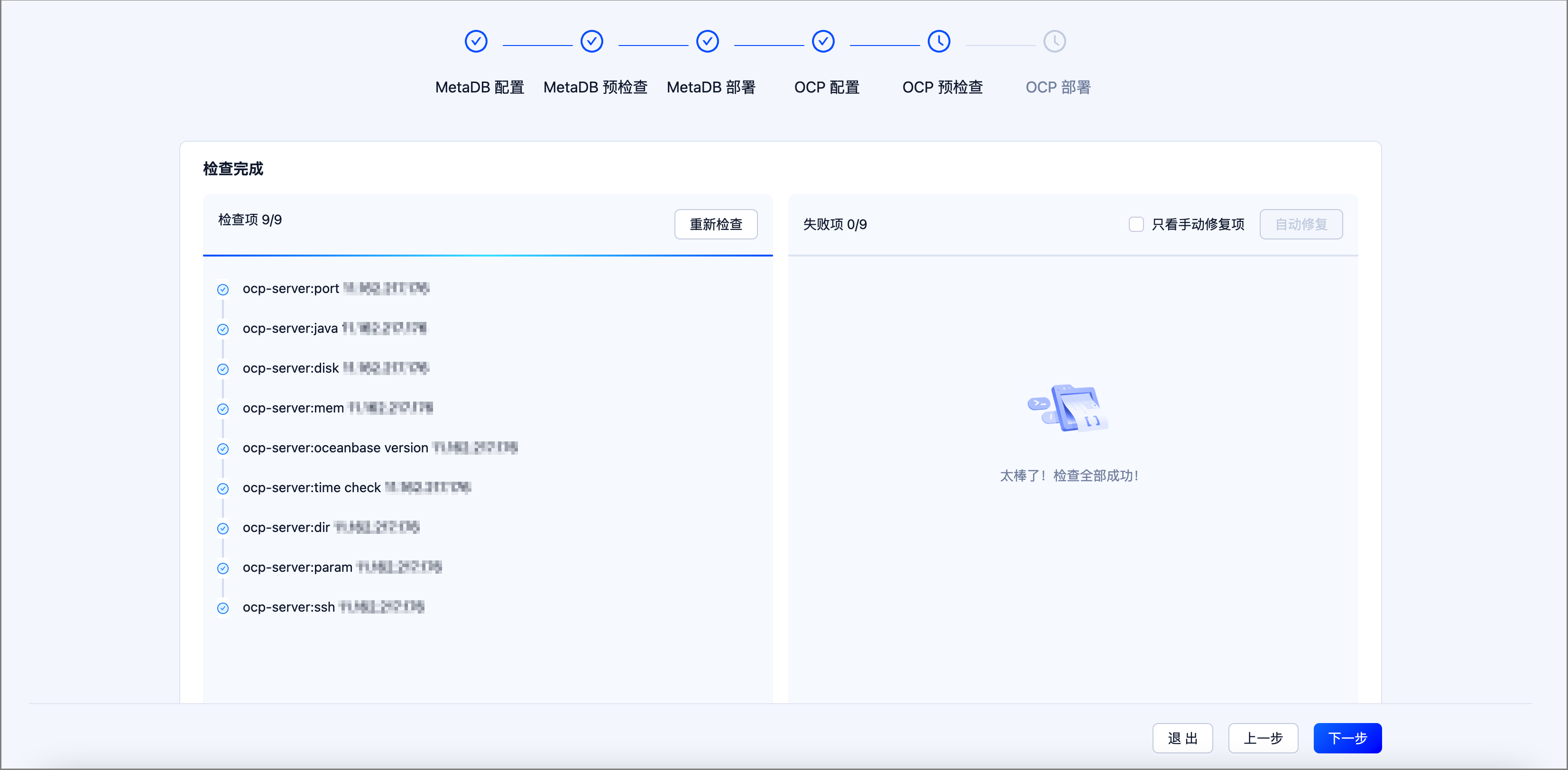Click the check progress bar under 检查项
The image size is (1568, 770).
tap(488, 256)
